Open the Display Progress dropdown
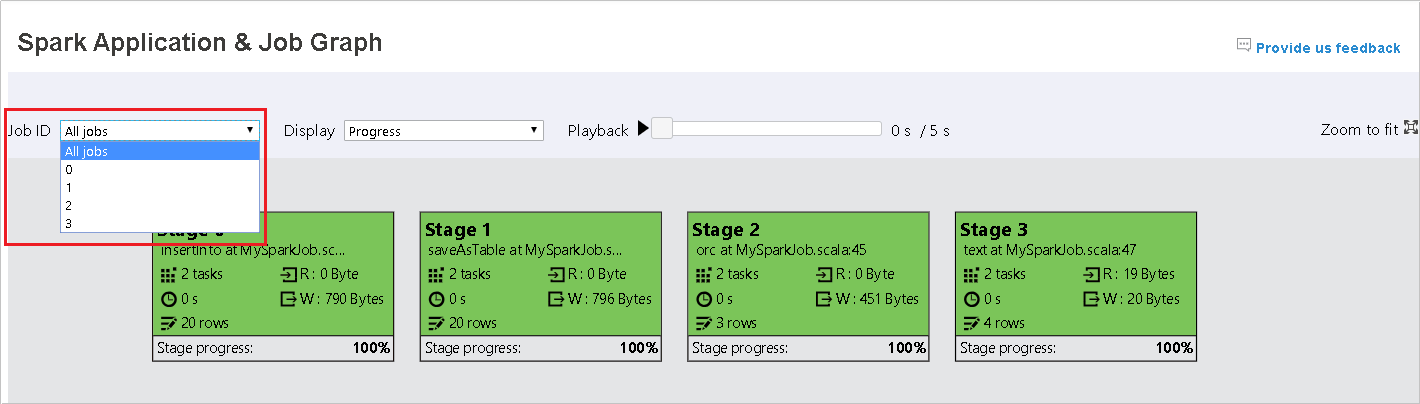1420x404 pixels. 443,131
